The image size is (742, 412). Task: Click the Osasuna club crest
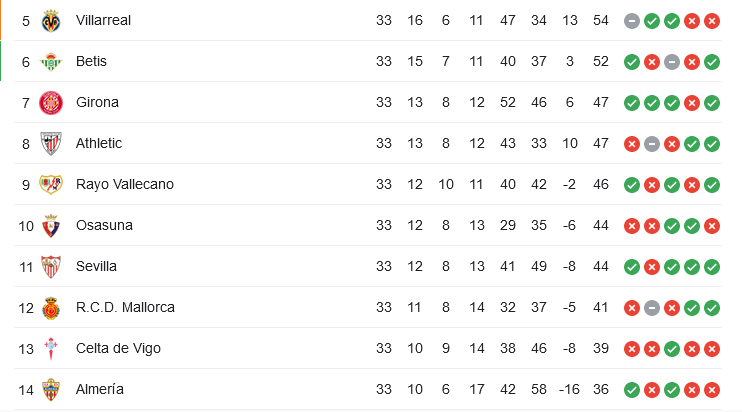pos(51,226)
